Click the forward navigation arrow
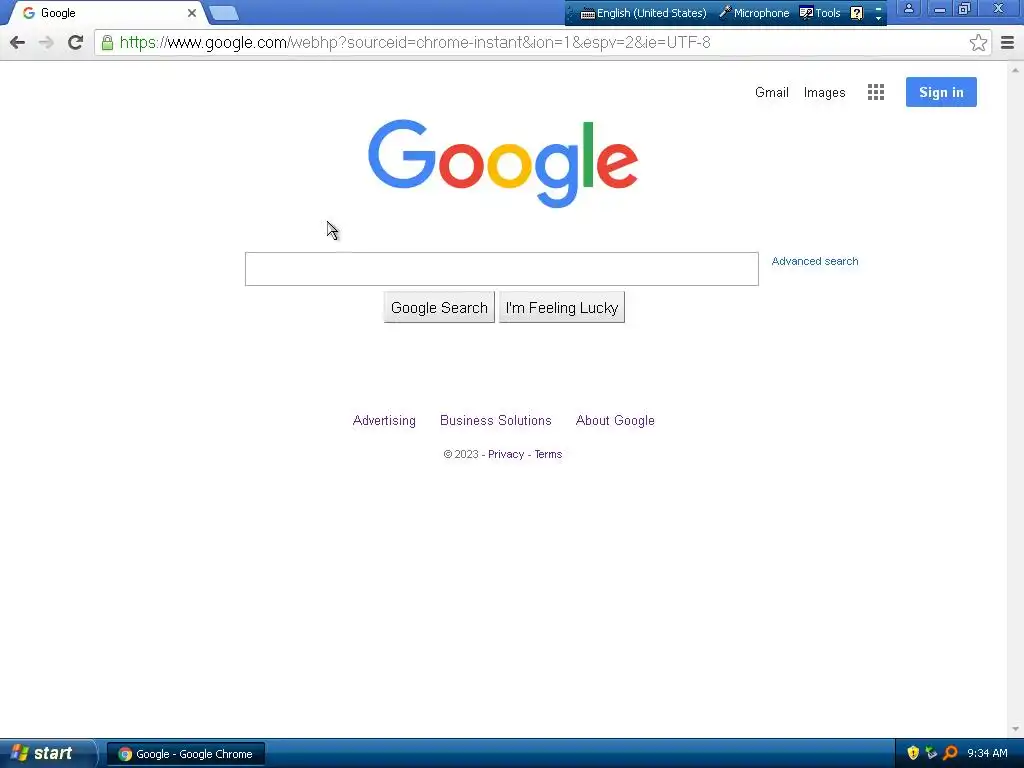This screenshot has height=768, width=1024. [46, 42]
